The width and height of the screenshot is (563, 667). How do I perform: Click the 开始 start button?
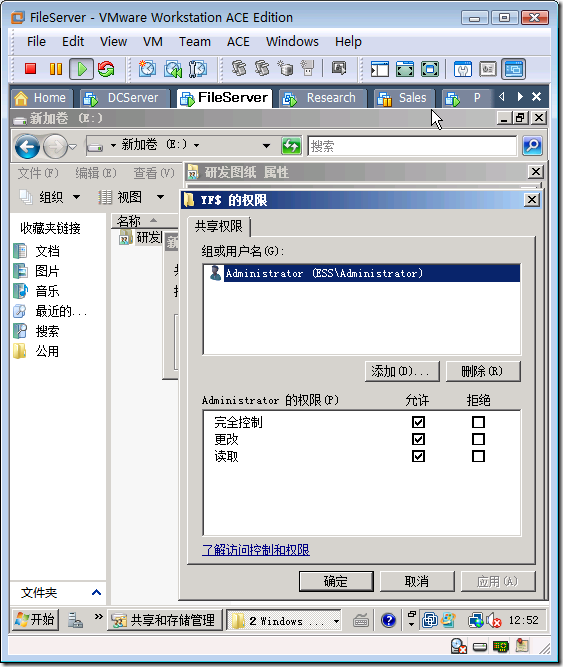coord(35,619)
